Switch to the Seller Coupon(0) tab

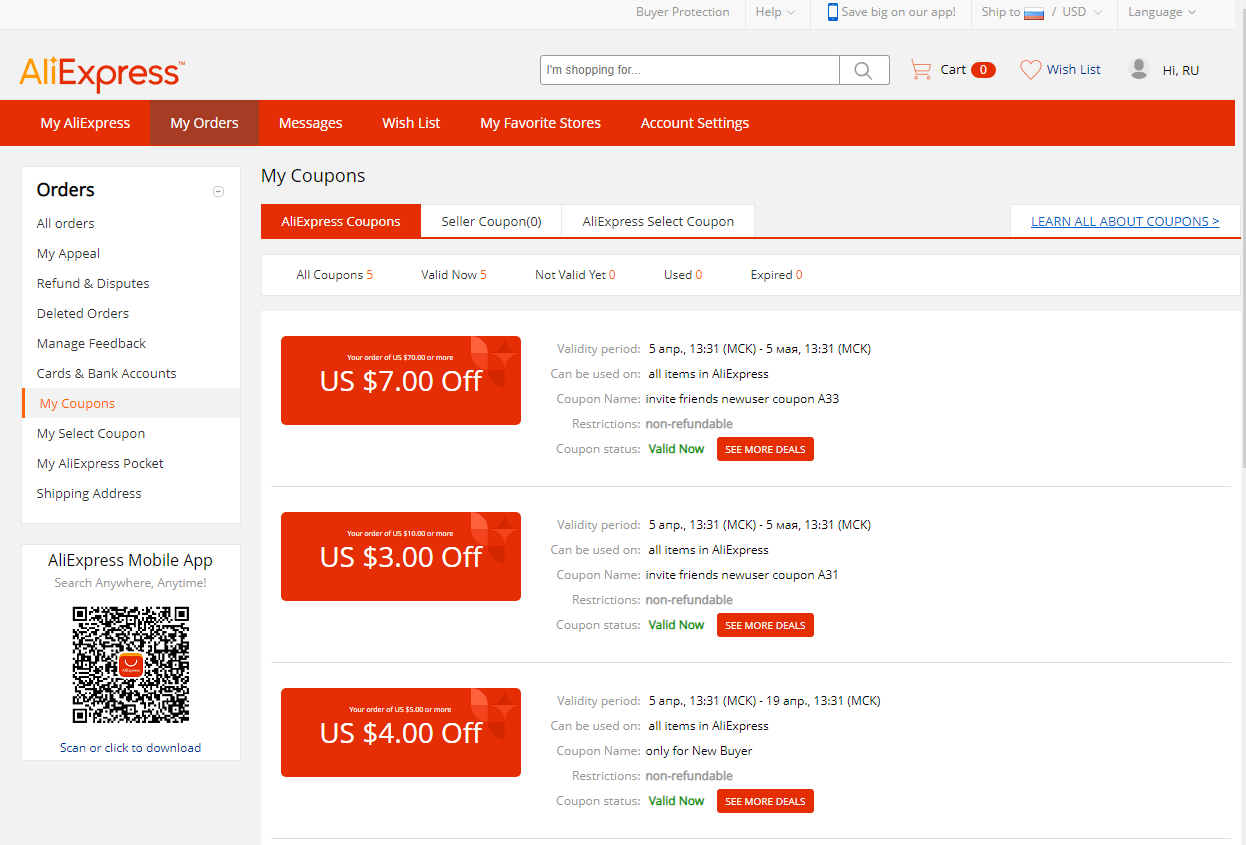point(491,222)
